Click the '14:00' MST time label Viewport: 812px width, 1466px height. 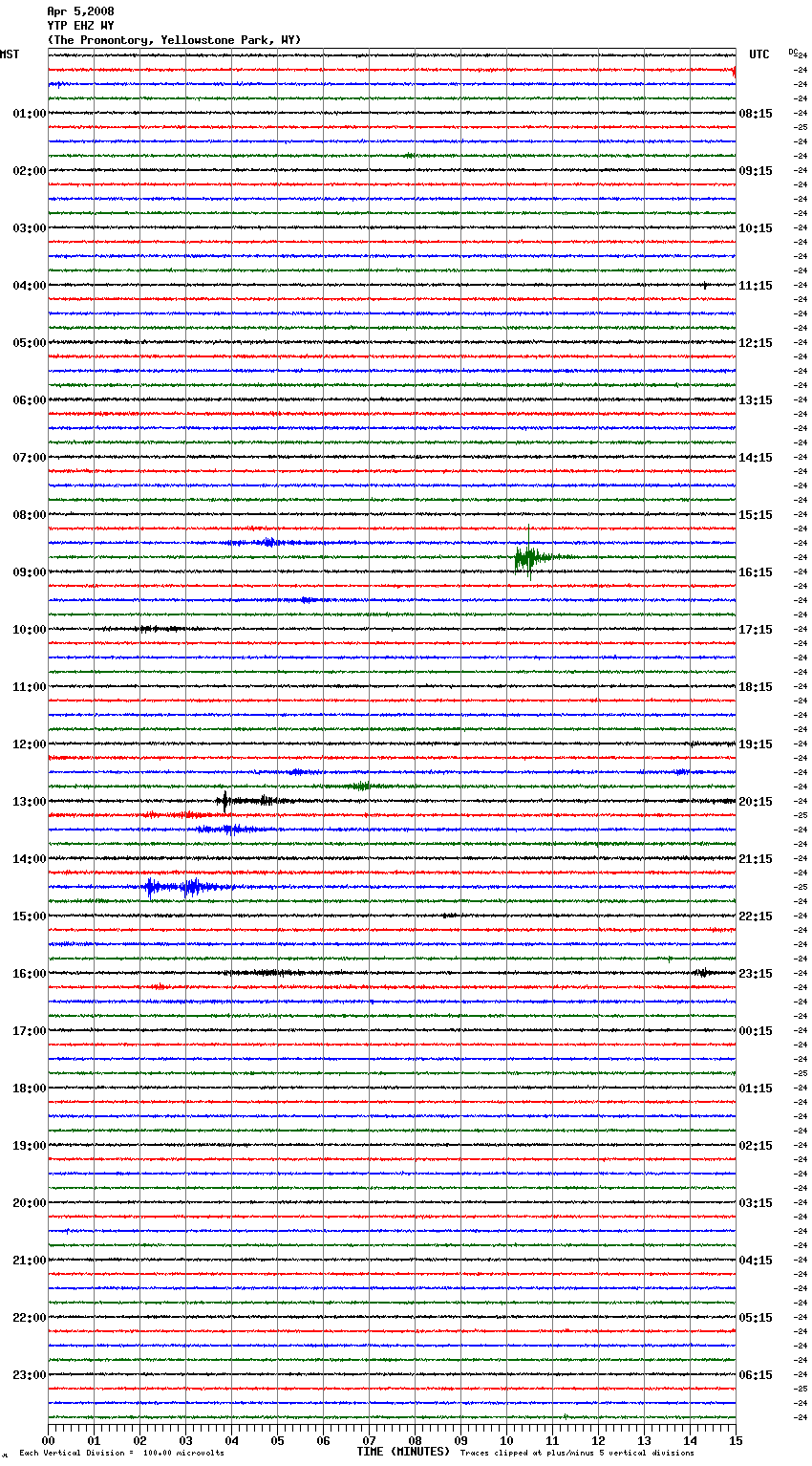tap(30, 859)
